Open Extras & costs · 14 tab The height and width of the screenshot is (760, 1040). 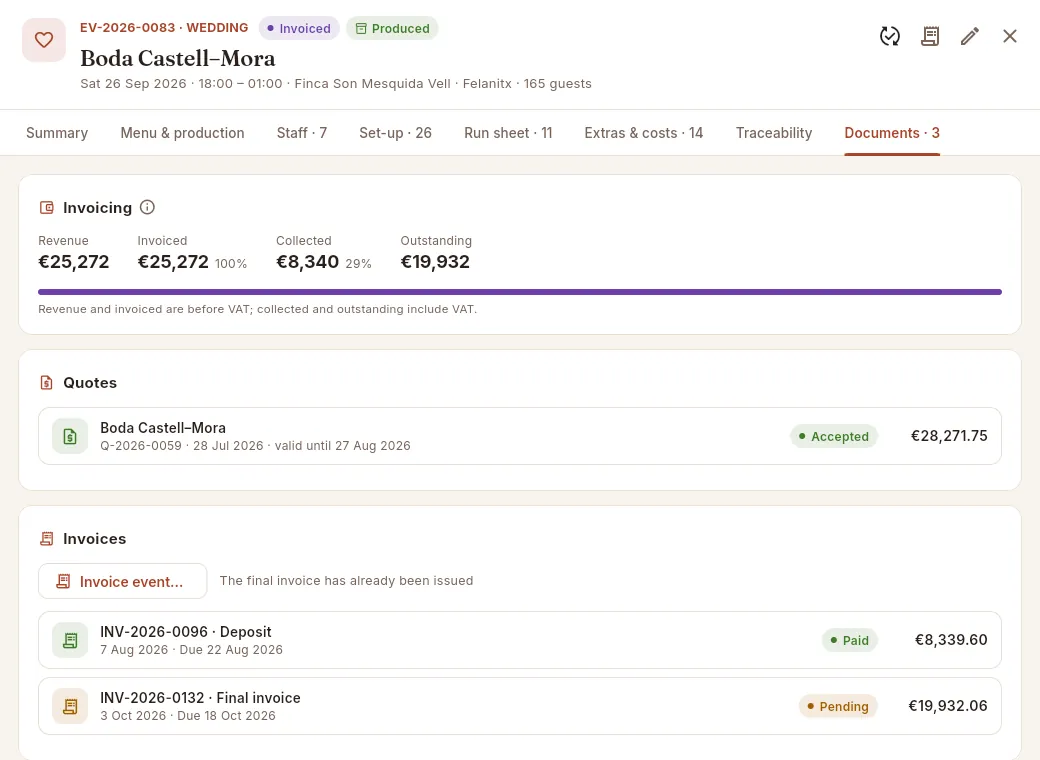[643, 133]
